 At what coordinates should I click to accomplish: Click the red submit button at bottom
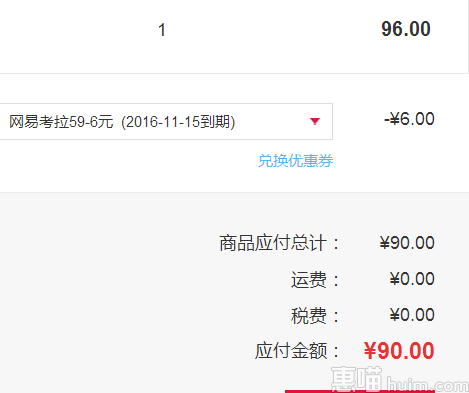point(360,391)
